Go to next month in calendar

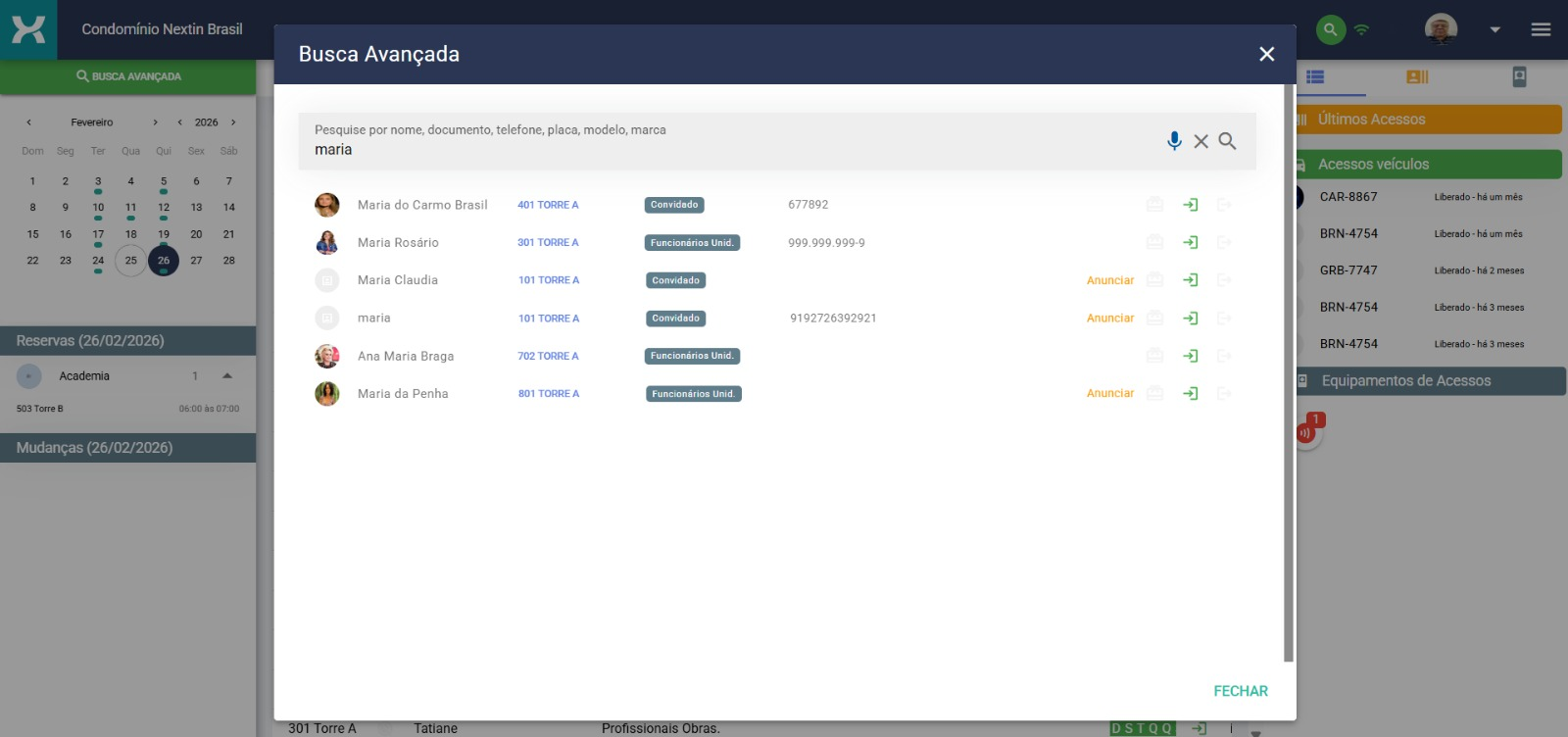(x=155, y=123)
